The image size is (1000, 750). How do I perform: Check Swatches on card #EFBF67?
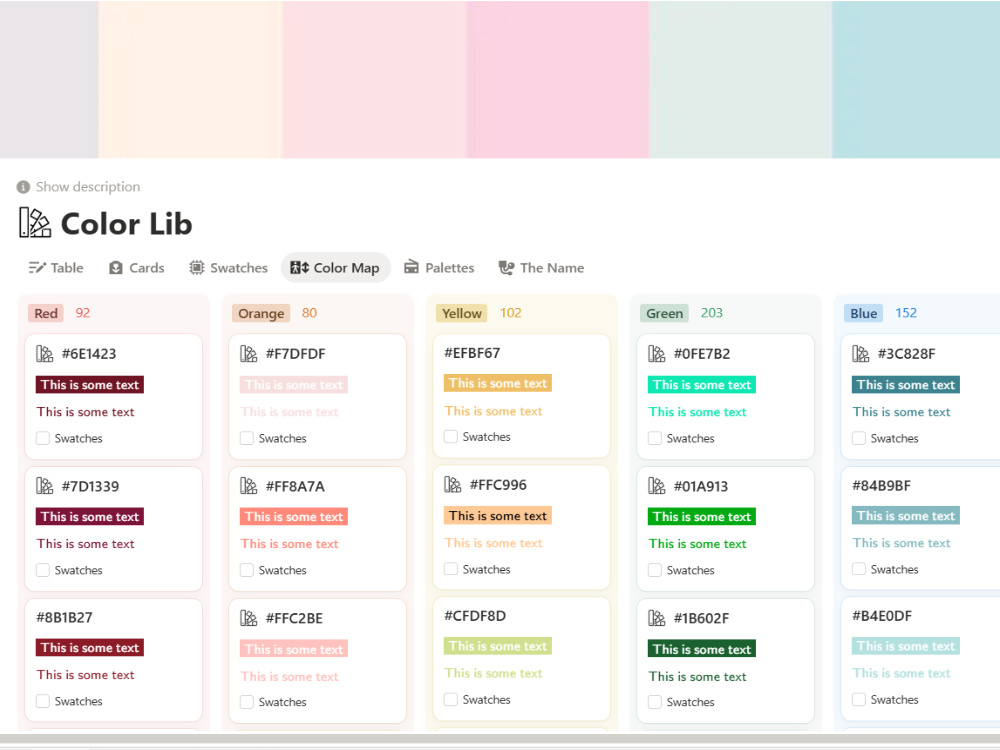(451, 437)
